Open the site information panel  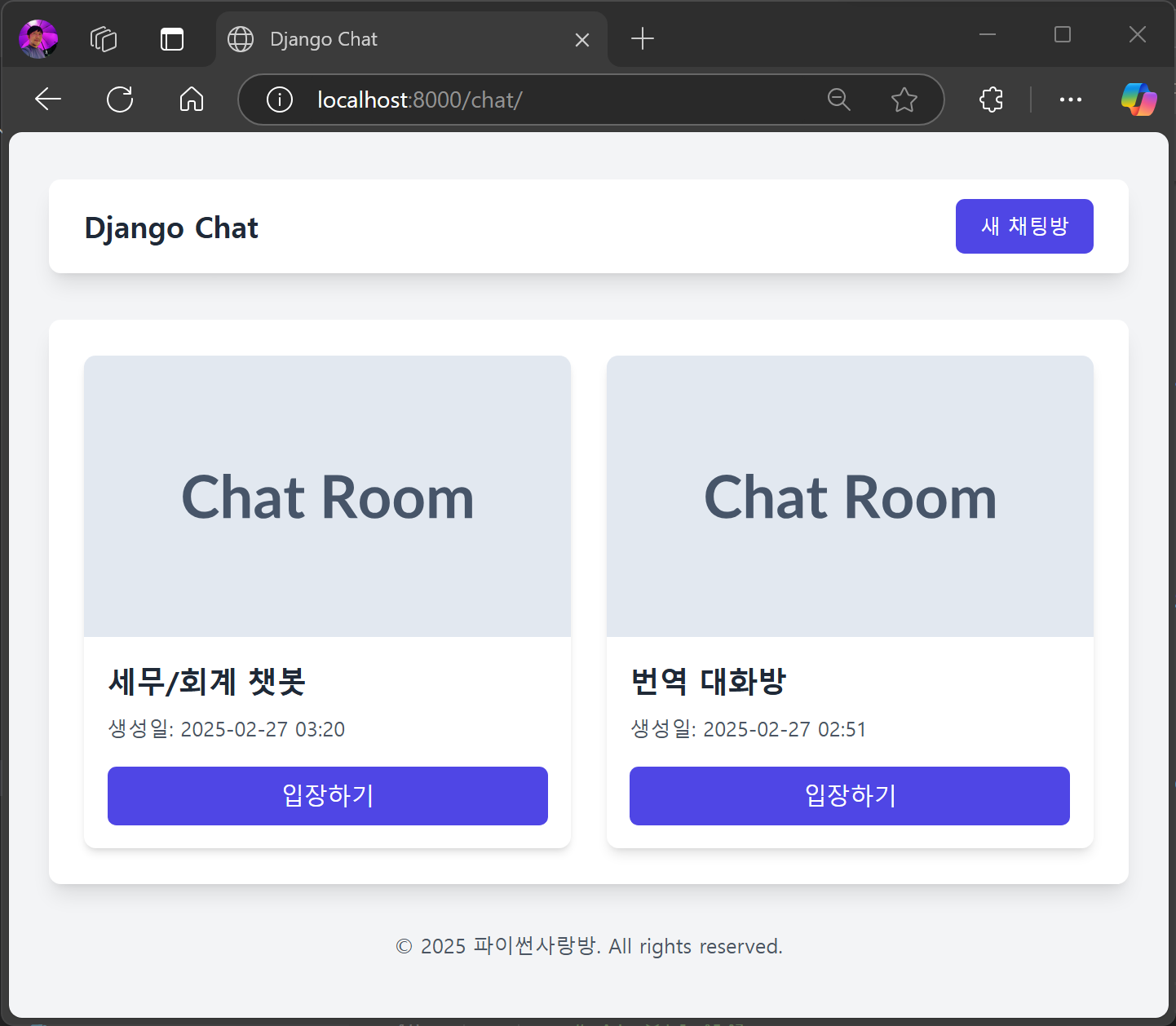pyautogui.click(x=279, y=99)
